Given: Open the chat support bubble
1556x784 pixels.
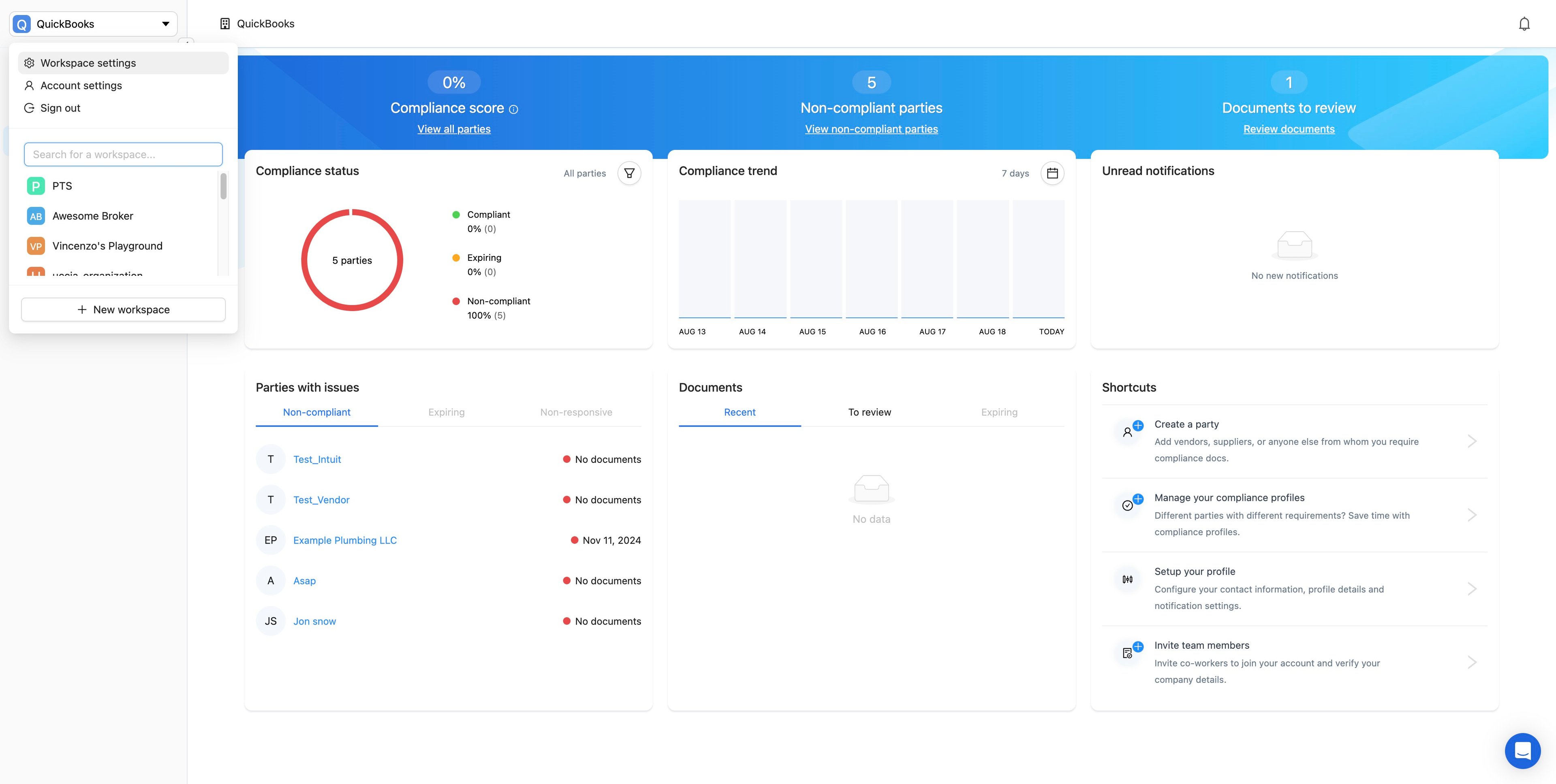Looking at the screenshot, I should [1522, 750].
